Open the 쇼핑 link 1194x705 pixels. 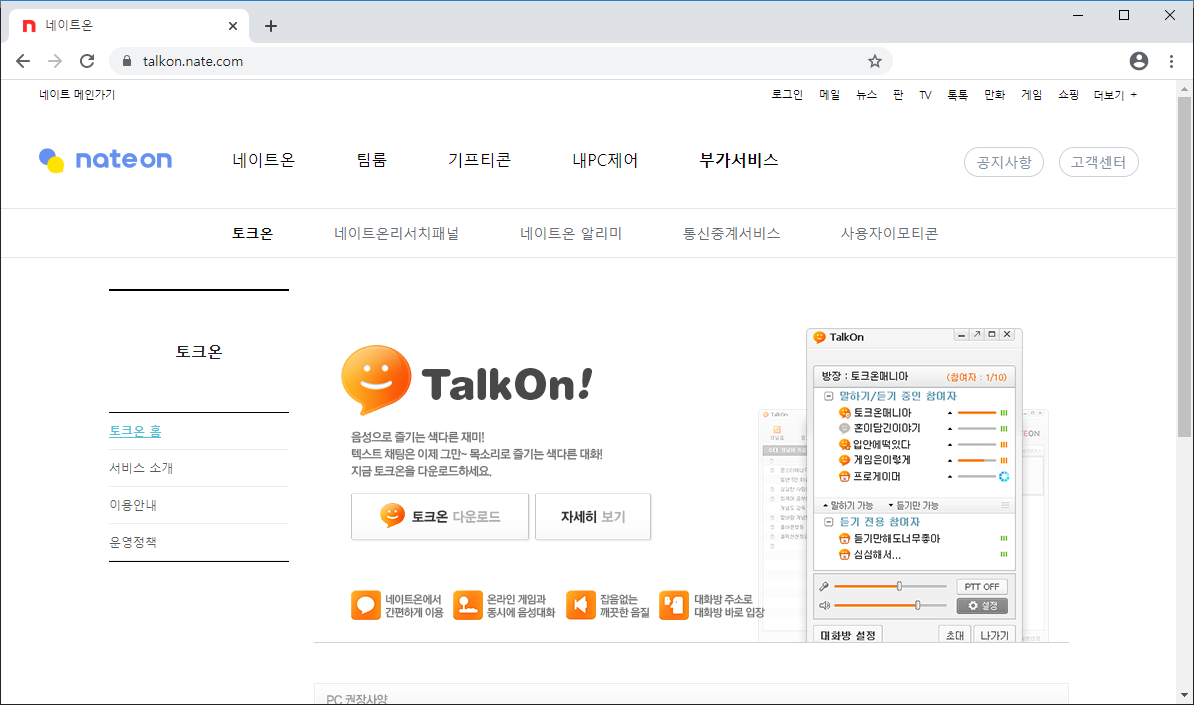pos(1068,94)
